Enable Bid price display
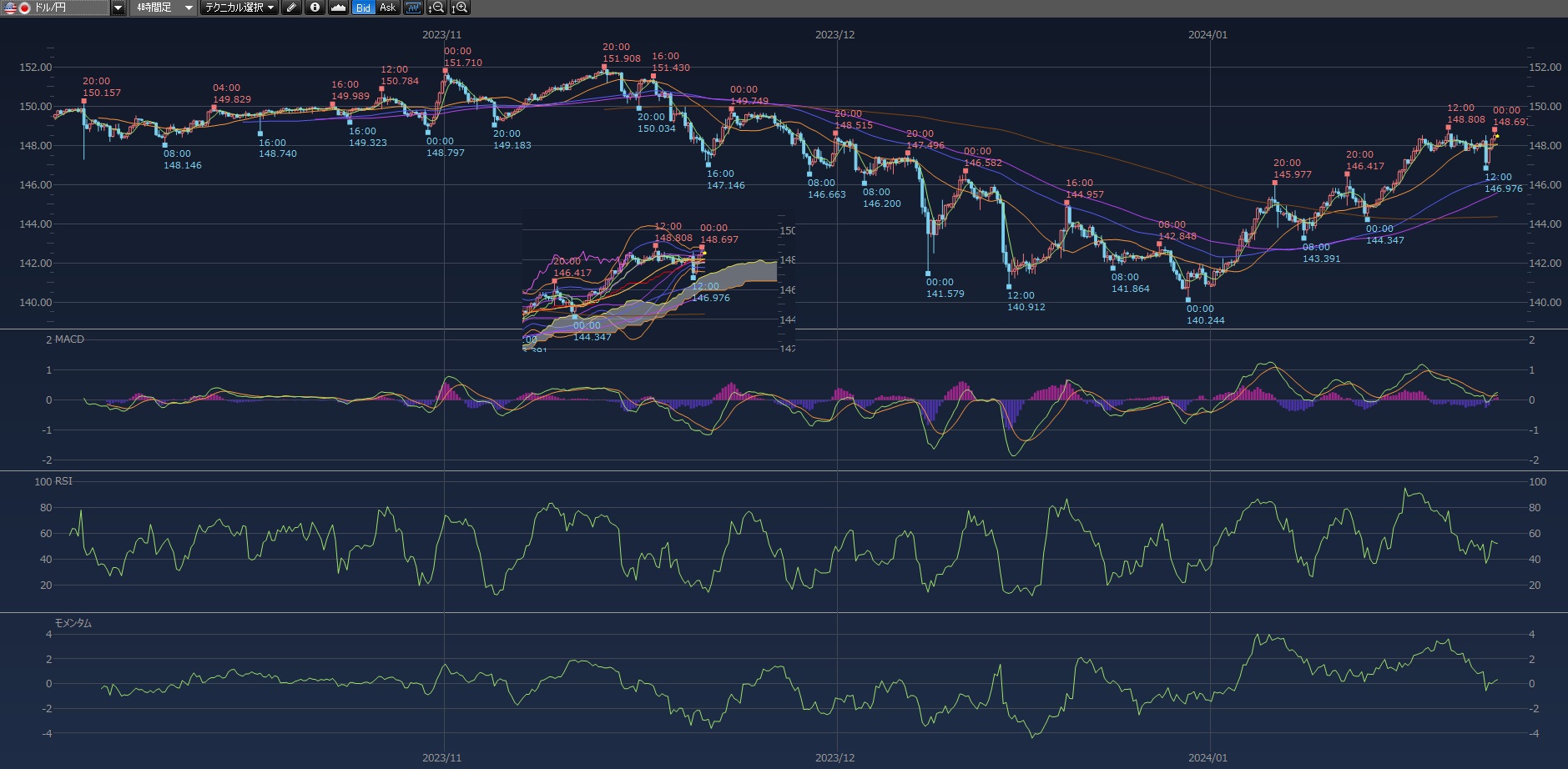The width and height of the screenshot is (1568, 769). 363,8
